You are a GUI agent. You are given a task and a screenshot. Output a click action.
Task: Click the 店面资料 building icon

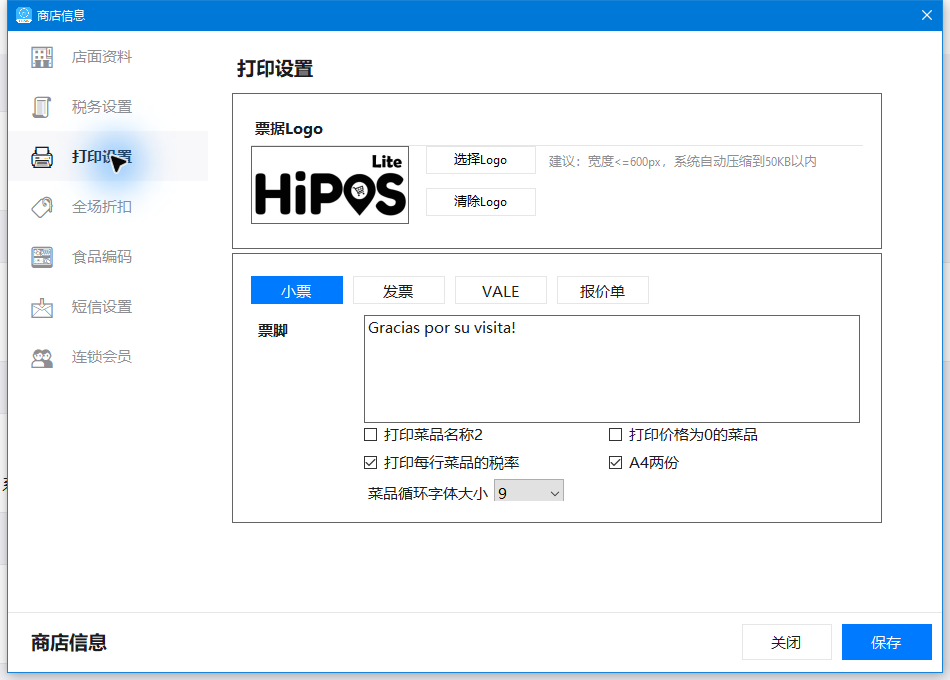point(42,57)
